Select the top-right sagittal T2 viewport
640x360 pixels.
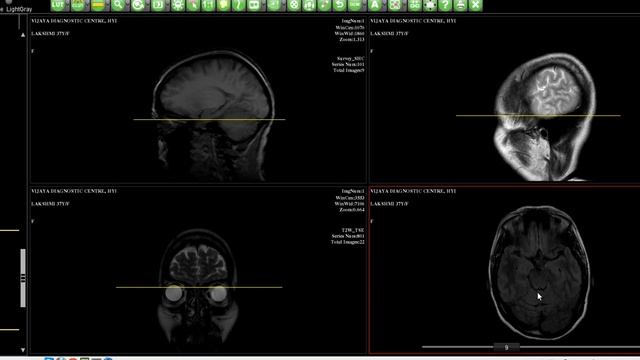click(504, 100)
